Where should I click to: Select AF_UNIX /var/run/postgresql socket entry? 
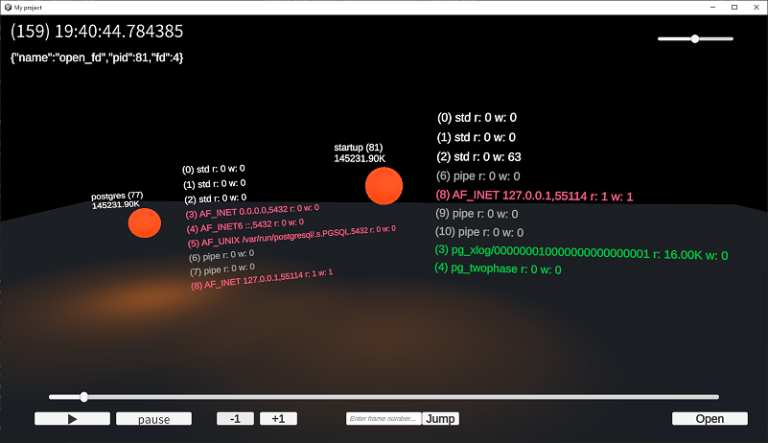(292, 236)
